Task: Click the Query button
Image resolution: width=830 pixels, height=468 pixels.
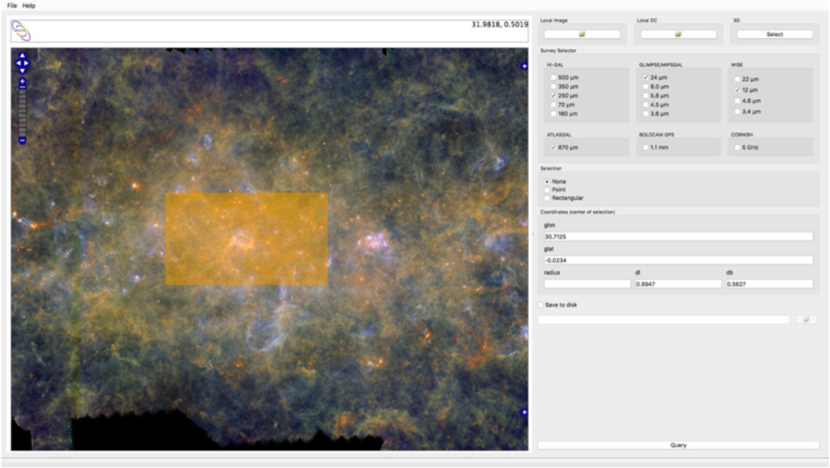Action: tap(678, 445)
